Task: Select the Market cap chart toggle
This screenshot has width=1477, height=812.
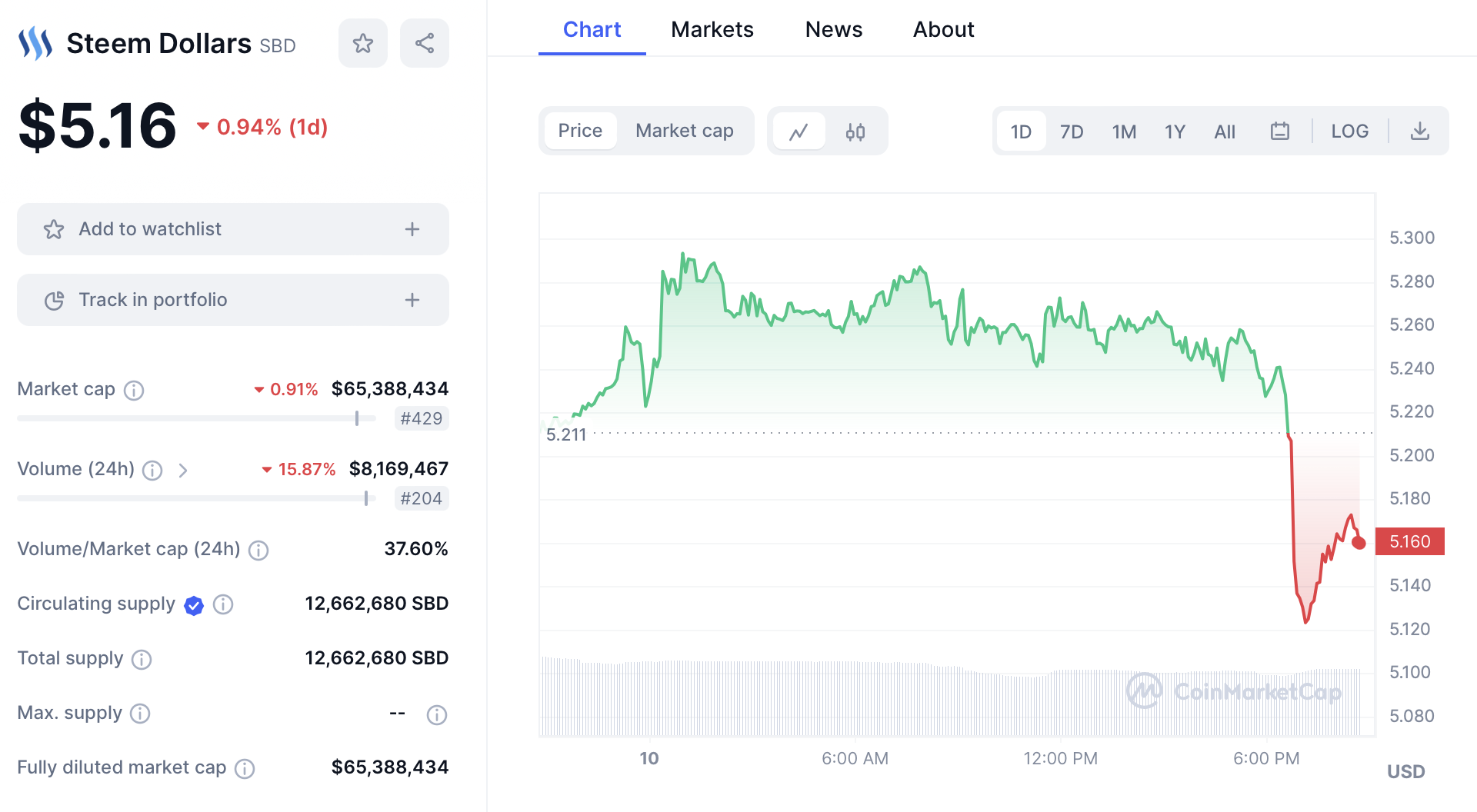Action: click(684, 131)
